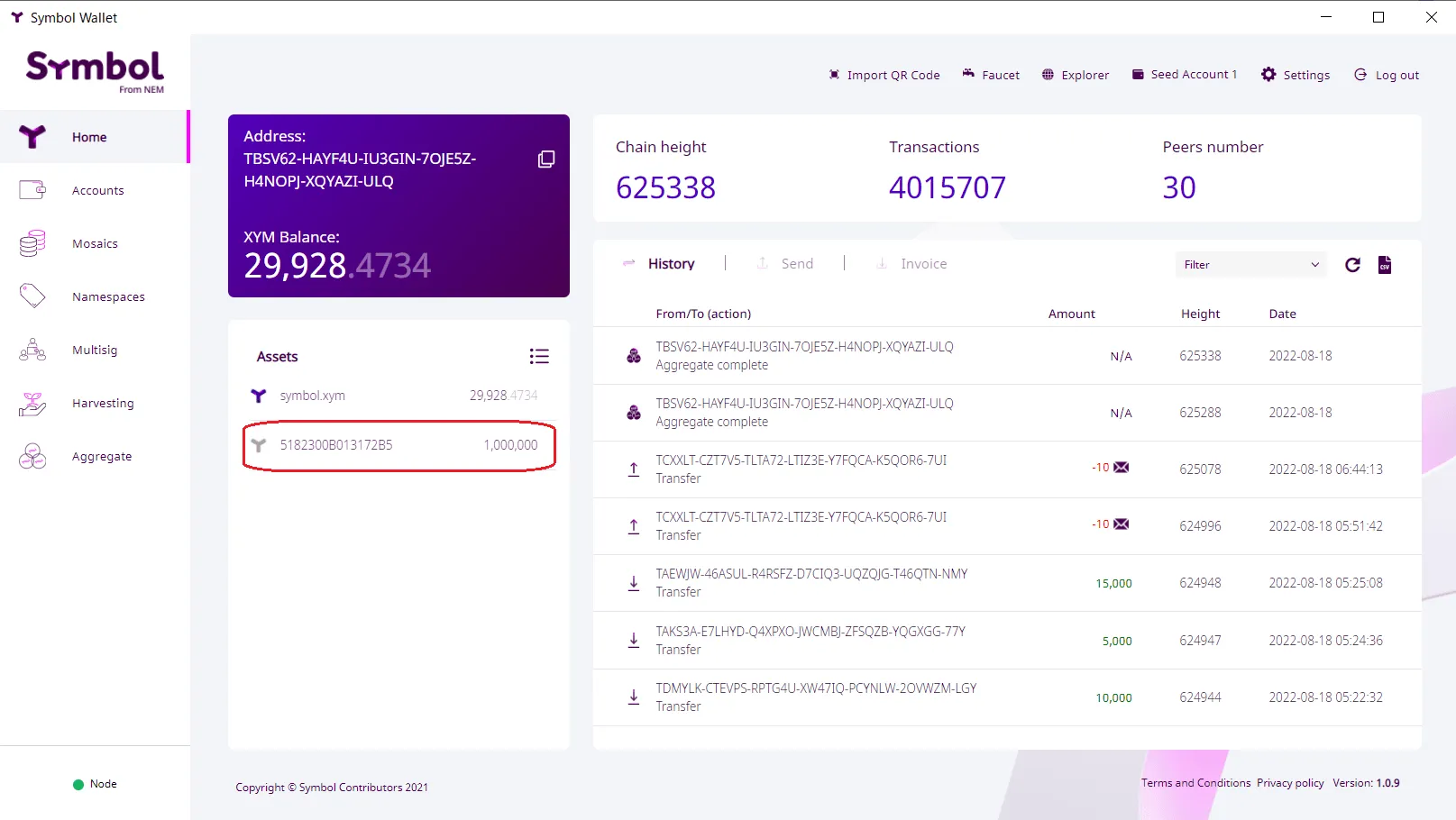Check Node connection status

click(x=95, y=784)
